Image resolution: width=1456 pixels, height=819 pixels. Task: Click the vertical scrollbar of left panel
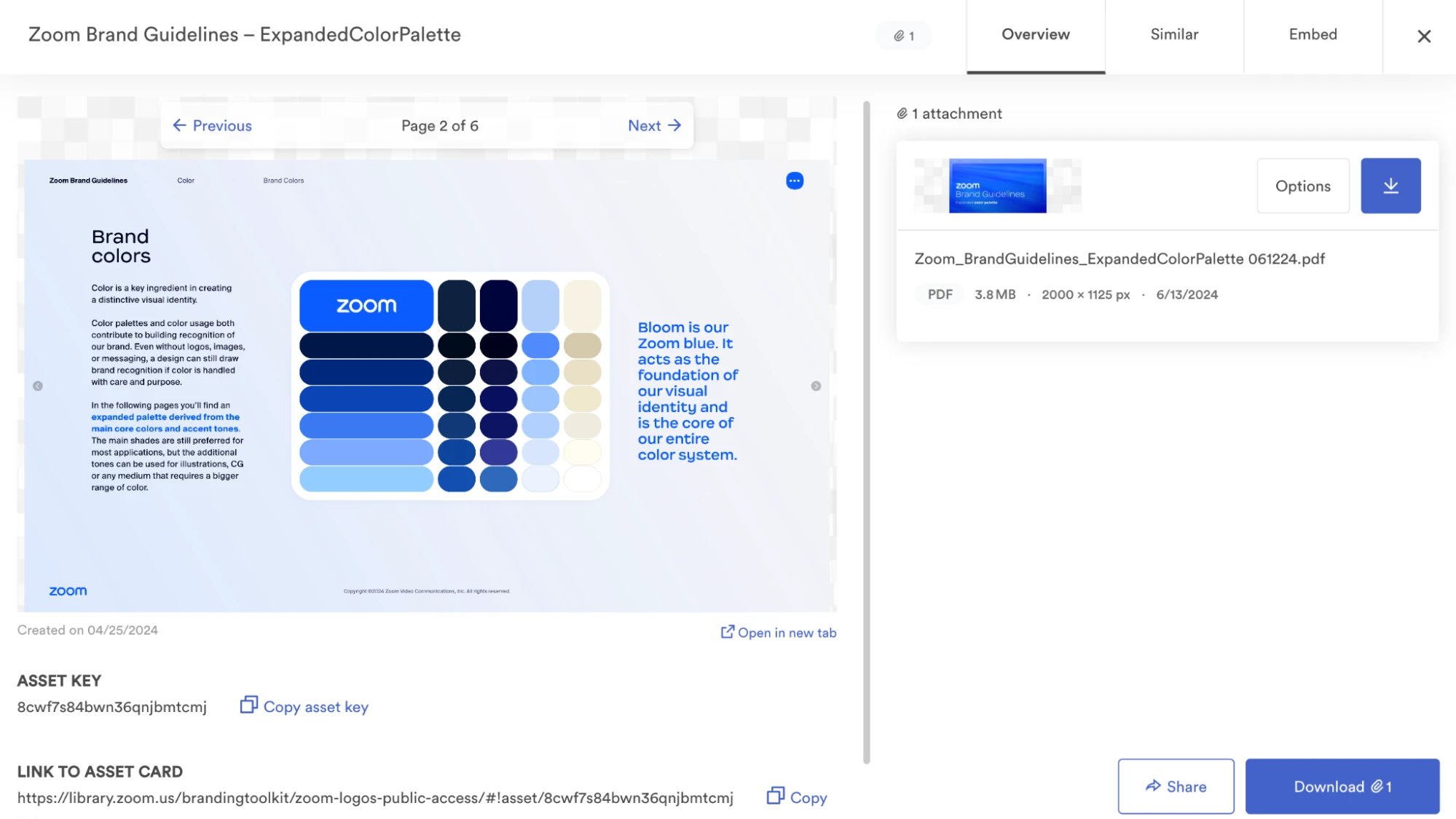866,432
